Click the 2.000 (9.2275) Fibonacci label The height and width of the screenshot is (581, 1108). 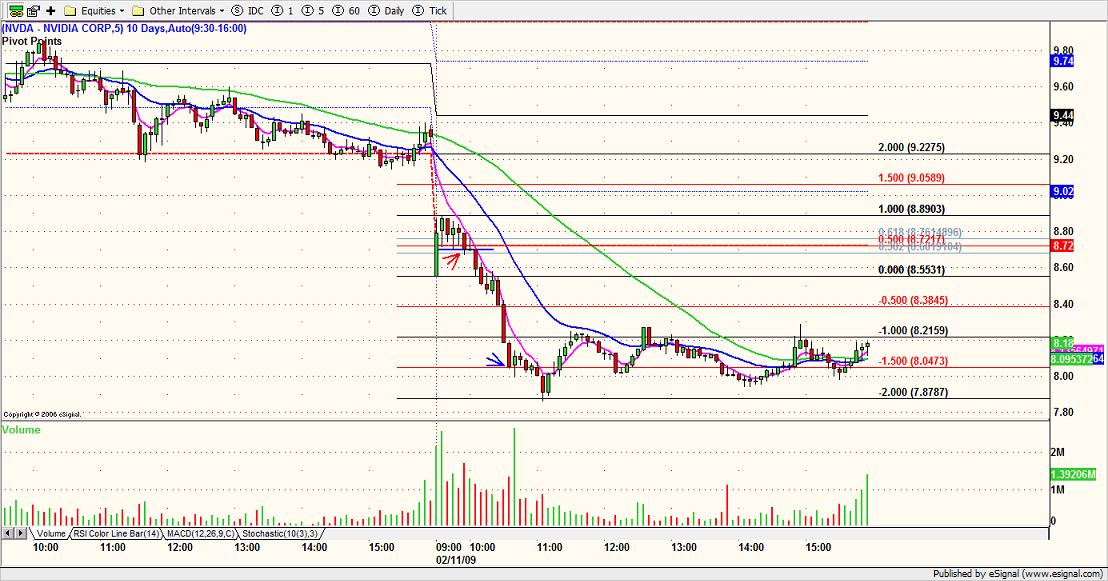click(911, 147)
